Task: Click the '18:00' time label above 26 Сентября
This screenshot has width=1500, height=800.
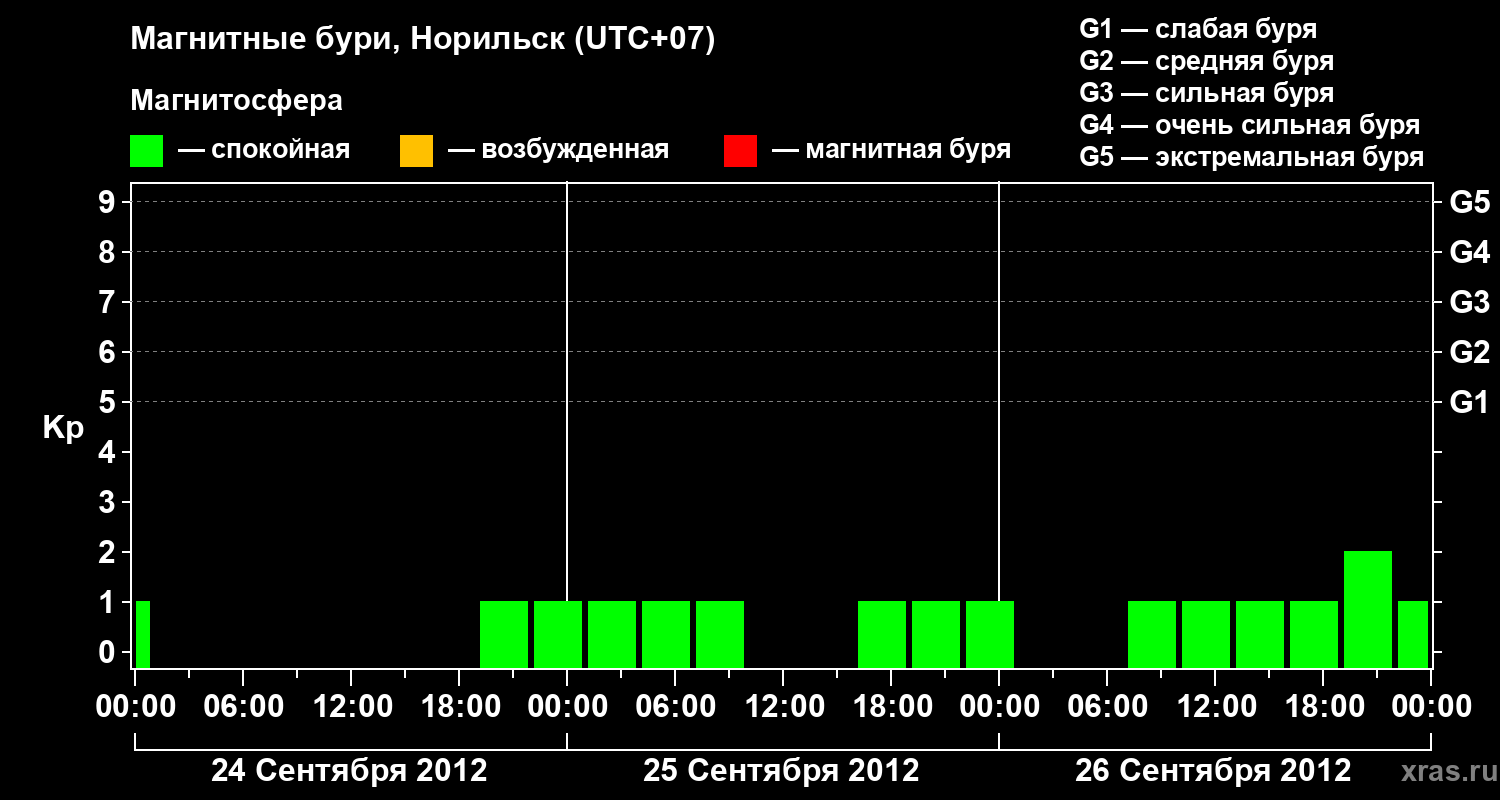Action: 1323,706
